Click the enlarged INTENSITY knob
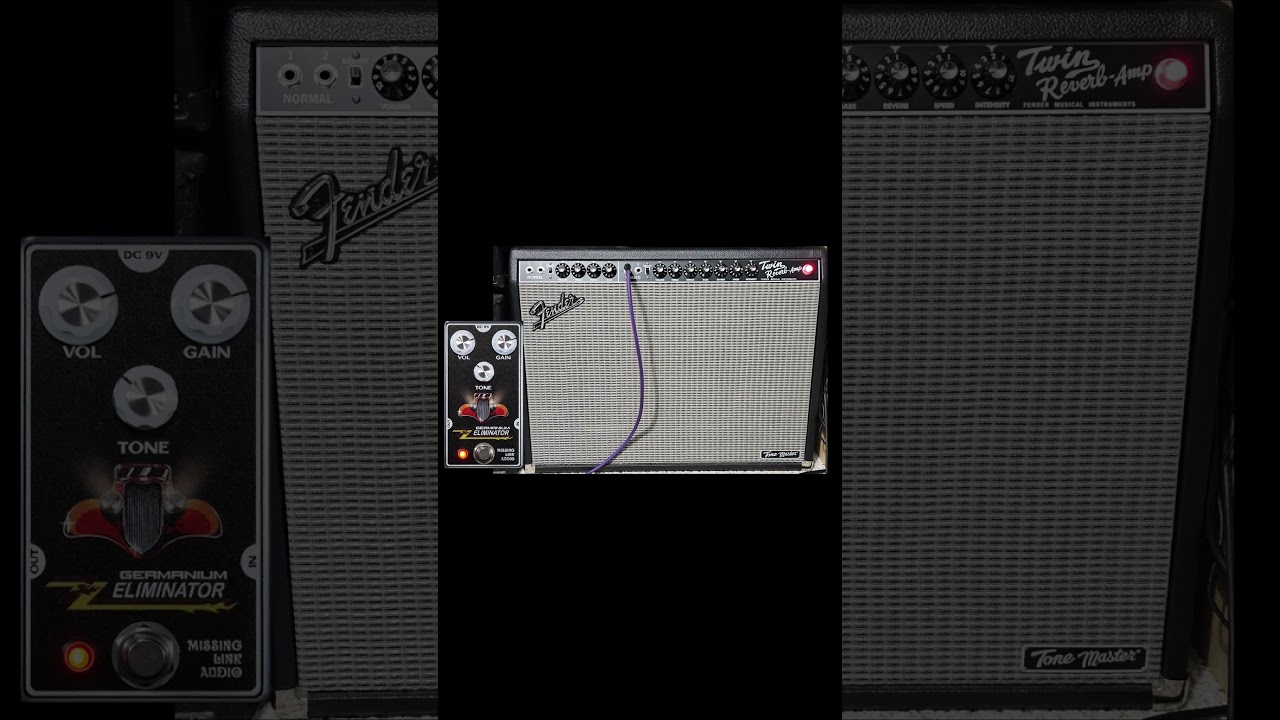The image size is (1280, 720). click(x=993, y=74)
